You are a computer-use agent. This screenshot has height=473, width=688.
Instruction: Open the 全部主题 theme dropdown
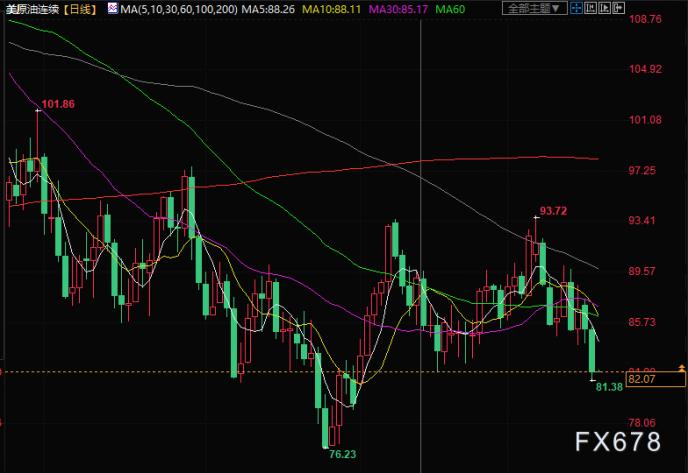point(534,8)
